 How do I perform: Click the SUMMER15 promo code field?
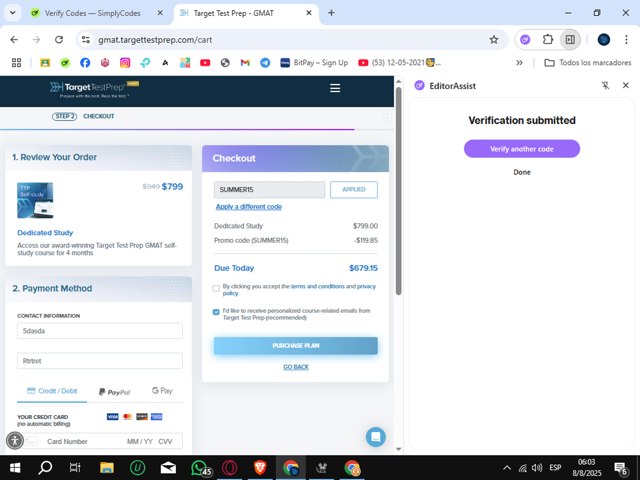269,189
